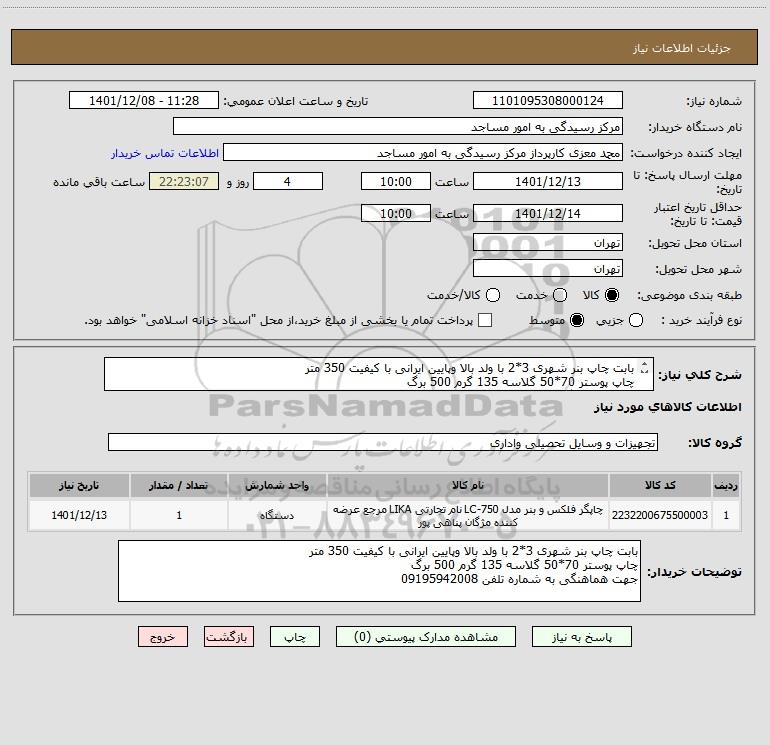Click the نام کالا column header
Image resolution: width=770 pixels, height=745 pixels.
[x=468, y=485]
